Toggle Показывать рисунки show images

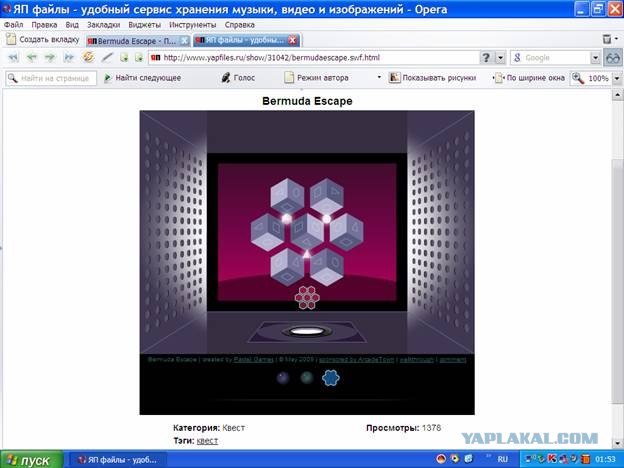coord(433,78)
